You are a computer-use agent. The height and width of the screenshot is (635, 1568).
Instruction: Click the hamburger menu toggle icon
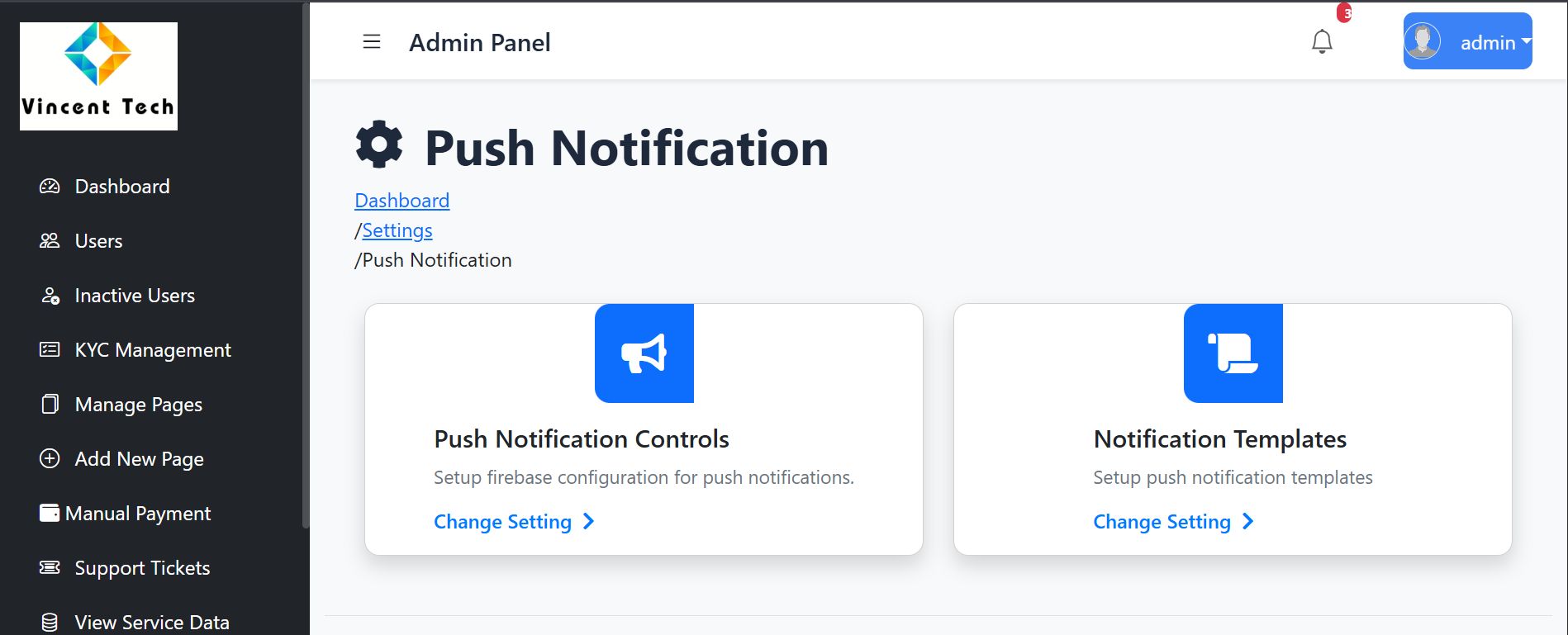click(372, 42)
